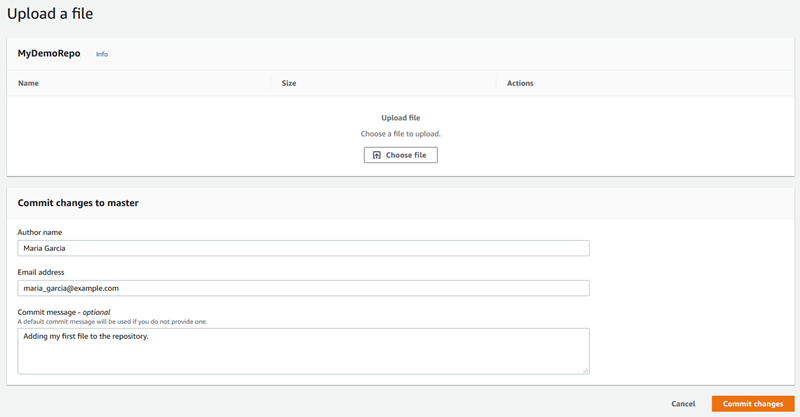Click the 'Commit message - optional' label
The height and width of the screenshot is (417, 800).
tap(64, 312)
